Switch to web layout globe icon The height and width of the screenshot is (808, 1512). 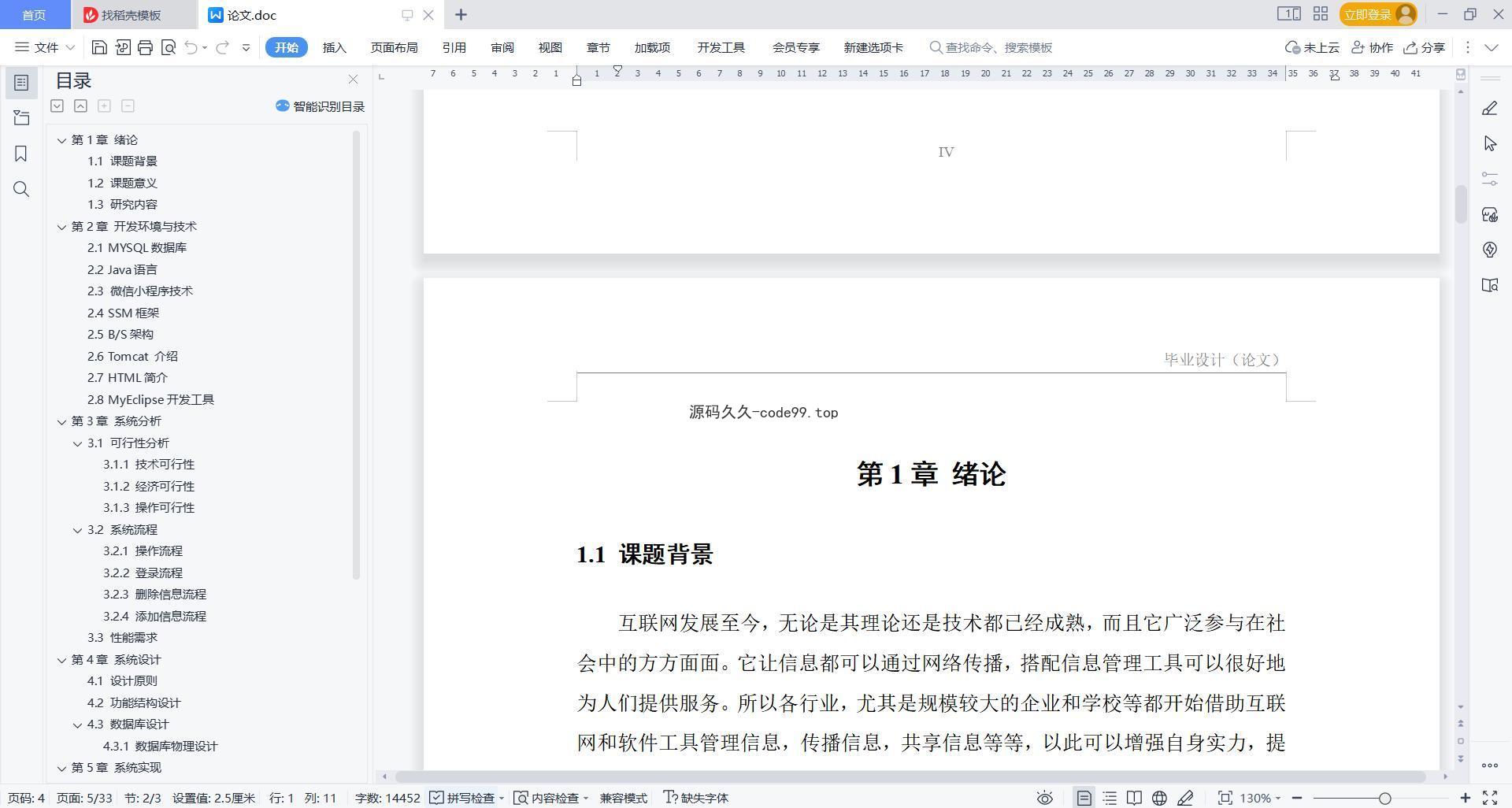point(1159,798)
